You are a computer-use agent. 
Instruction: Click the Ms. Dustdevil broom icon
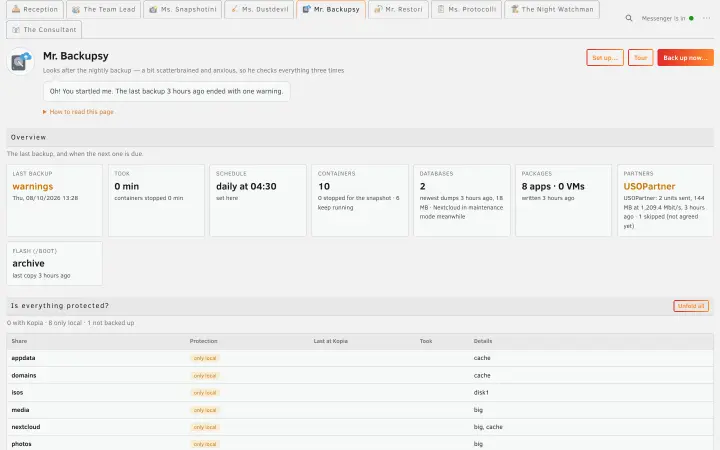(234, 9)
